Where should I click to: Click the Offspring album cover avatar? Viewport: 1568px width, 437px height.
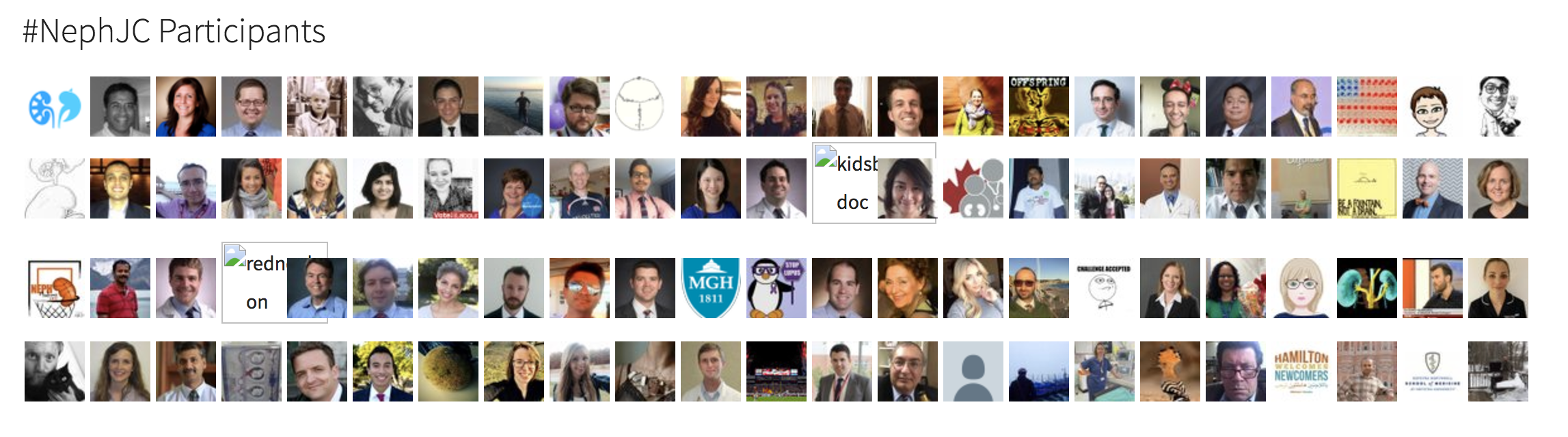point(1039,107)
